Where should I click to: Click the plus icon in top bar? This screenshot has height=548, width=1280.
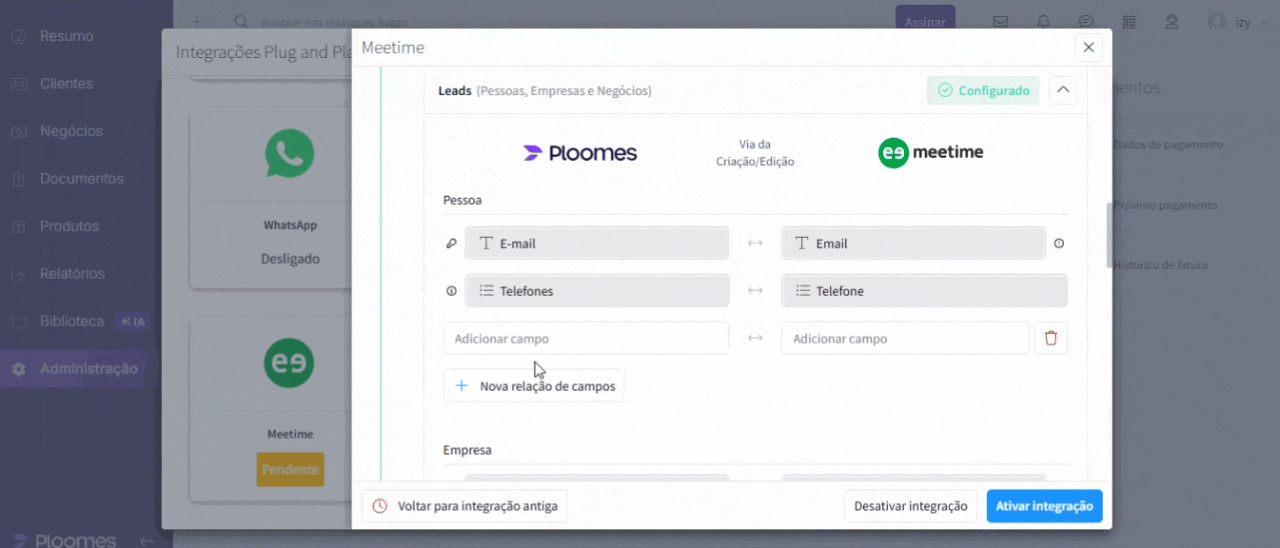[x=197, y=21]
